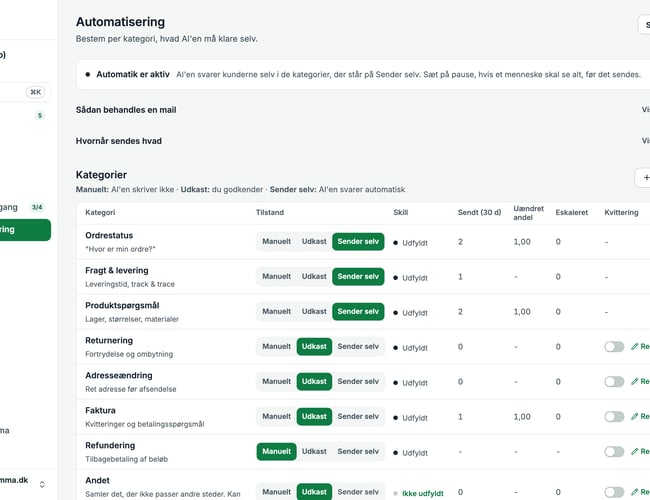Open Ikke udfyldt skill status for Andet
650x500 pixels.
point(419,493)
